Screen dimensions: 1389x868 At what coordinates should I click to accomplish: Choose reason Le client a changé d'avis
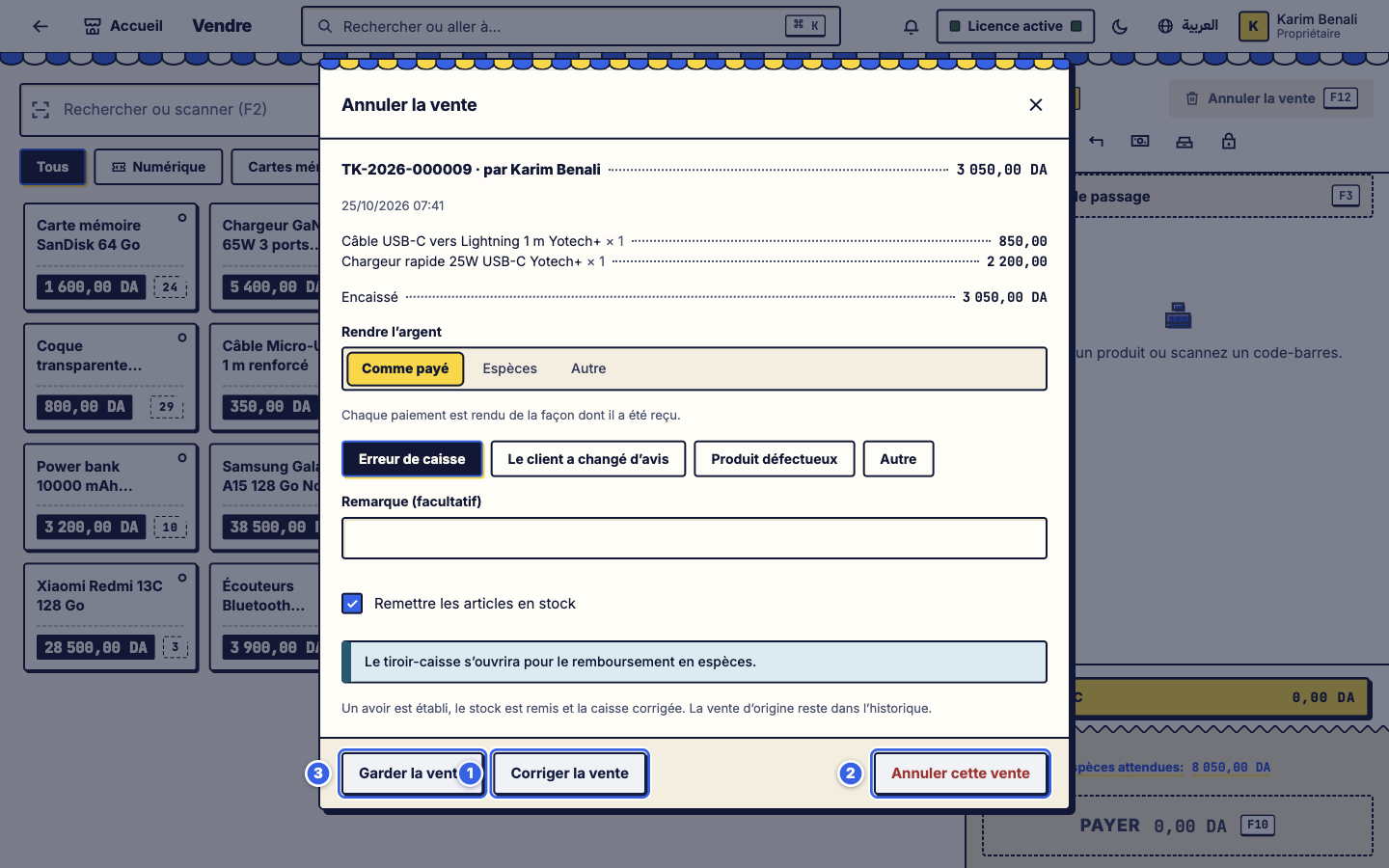(588, 459)
